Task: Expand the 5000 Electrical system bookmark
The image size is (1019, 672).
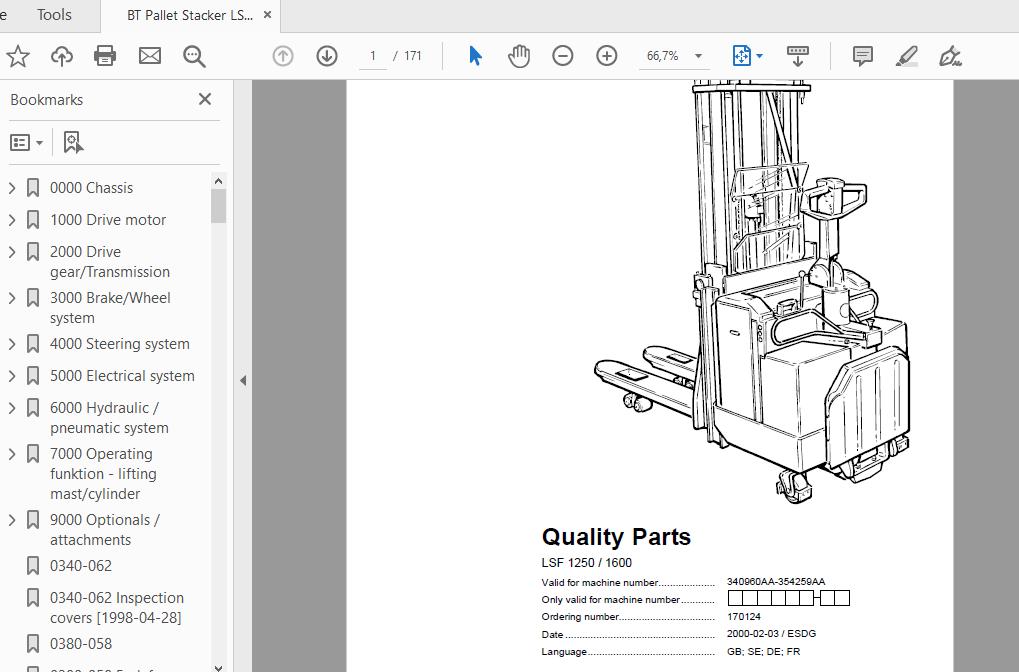Action: [x=12, y=376]
